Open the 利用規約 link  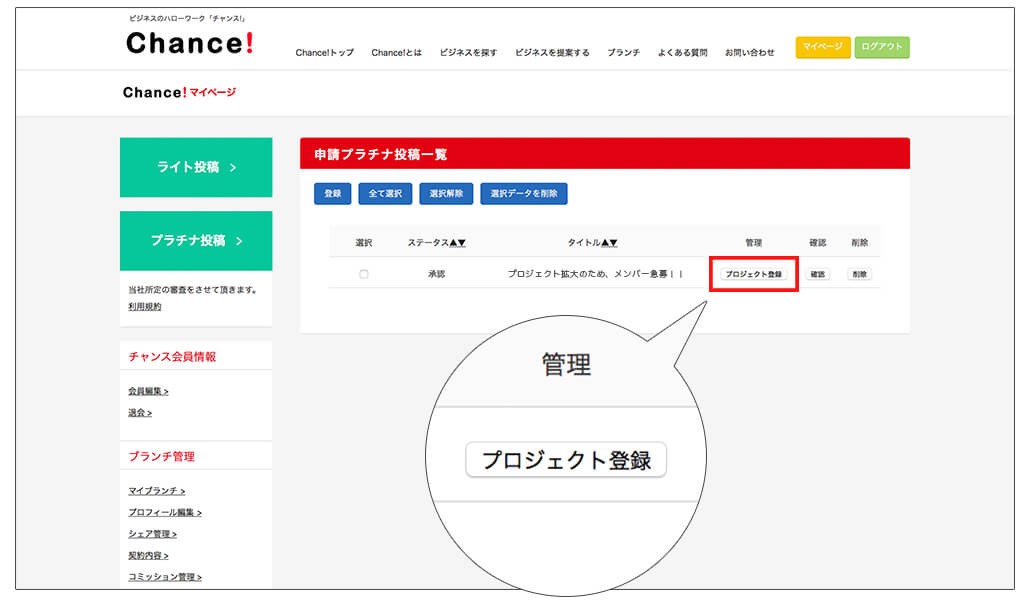tap(145, 307)
